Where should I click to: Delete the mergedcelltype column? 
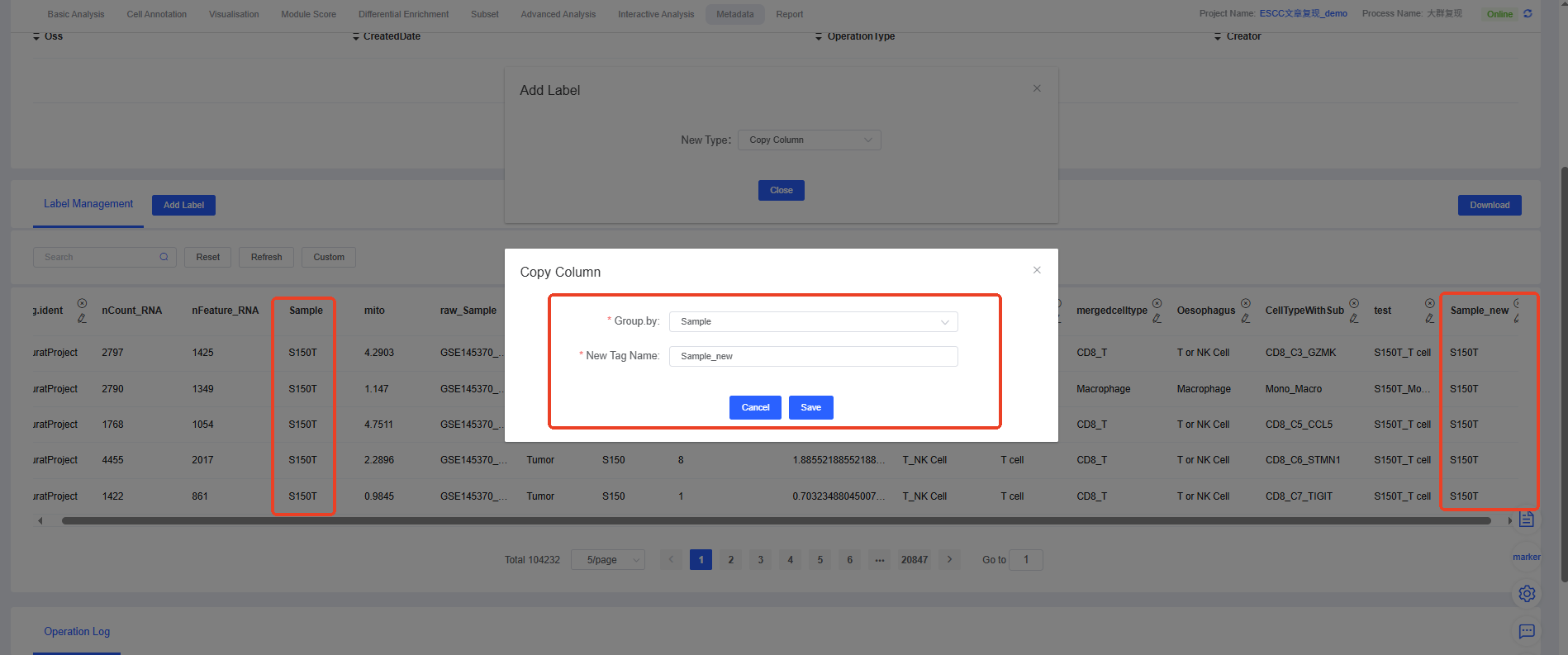tap(1157, 303)
